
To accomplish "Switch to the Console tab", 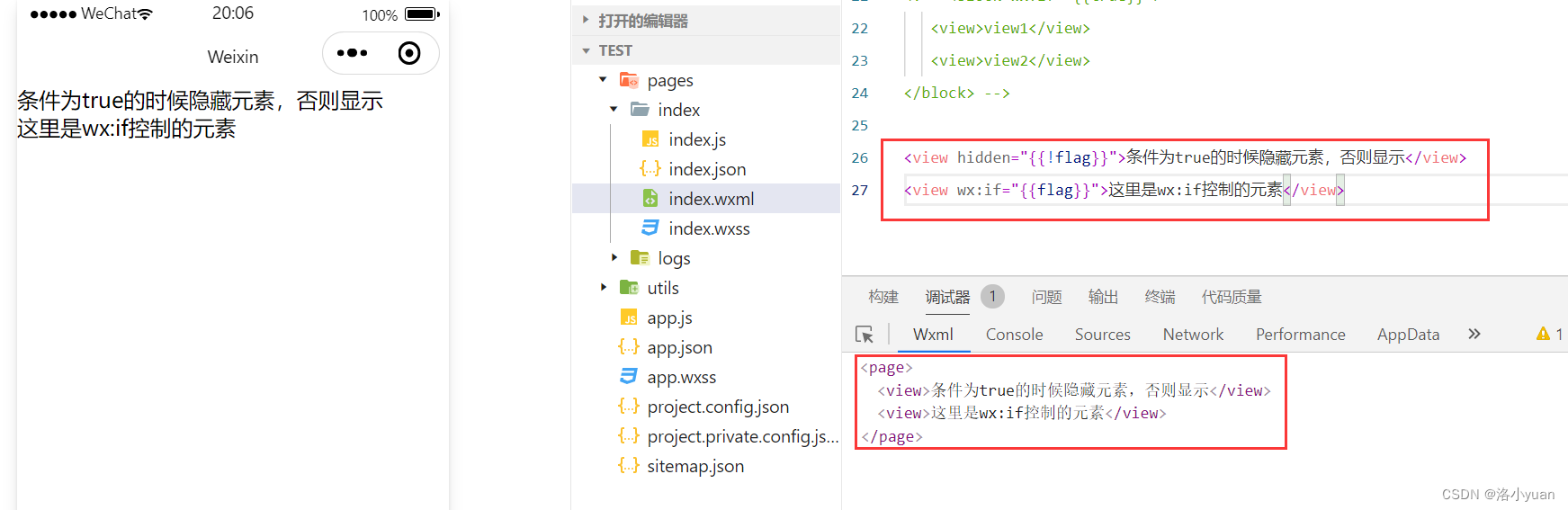I will coord(1014,335).
